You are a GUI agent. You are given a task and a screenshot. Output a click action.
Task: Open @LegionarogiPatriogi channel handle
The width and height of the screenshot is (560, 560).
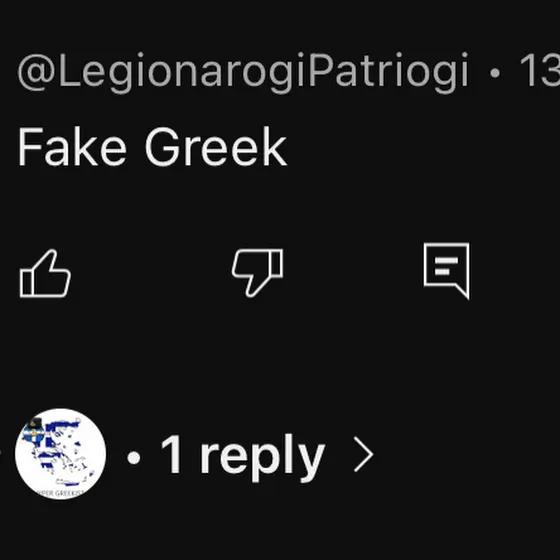pyautogui.click(x=243, y=73)
